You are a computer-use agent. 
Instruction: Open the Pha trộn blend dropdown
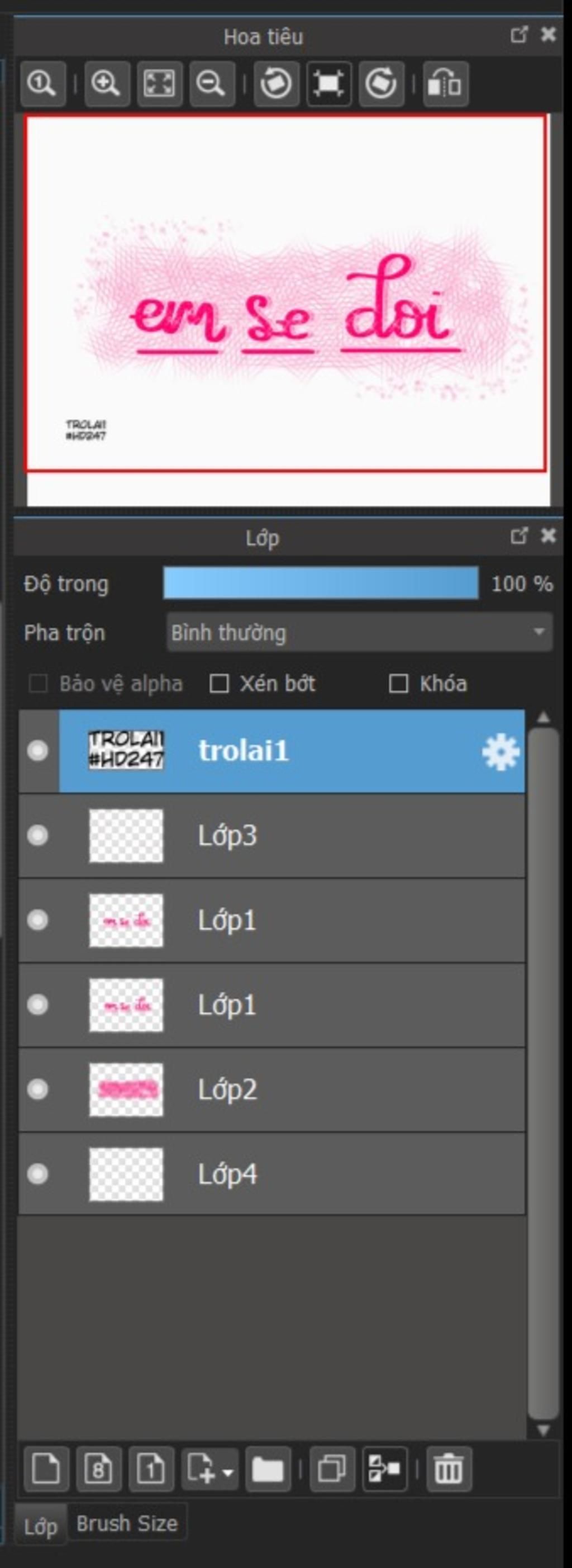359,632
